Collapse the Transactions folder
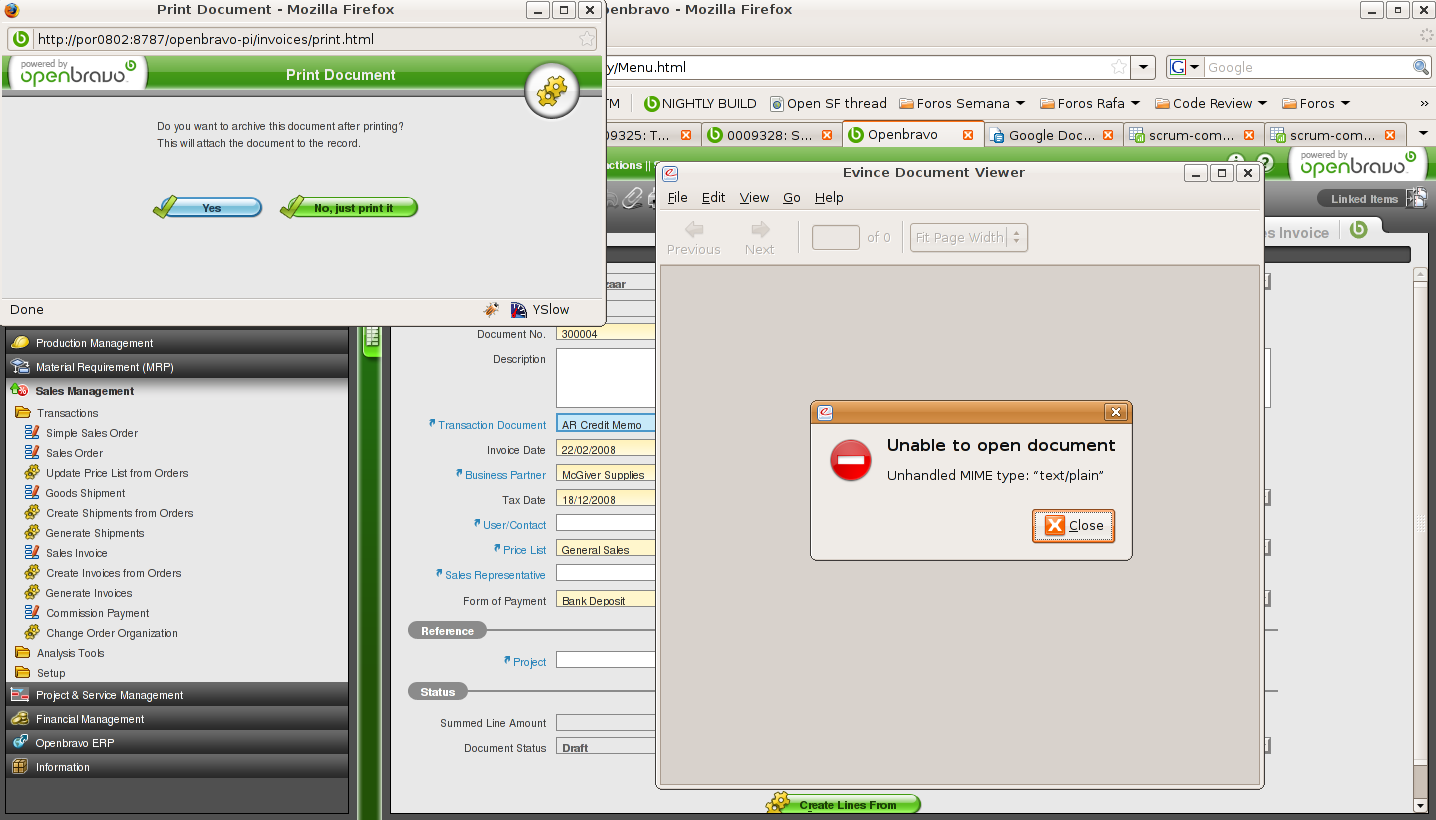1436x820 pixels. click(23, 413)
